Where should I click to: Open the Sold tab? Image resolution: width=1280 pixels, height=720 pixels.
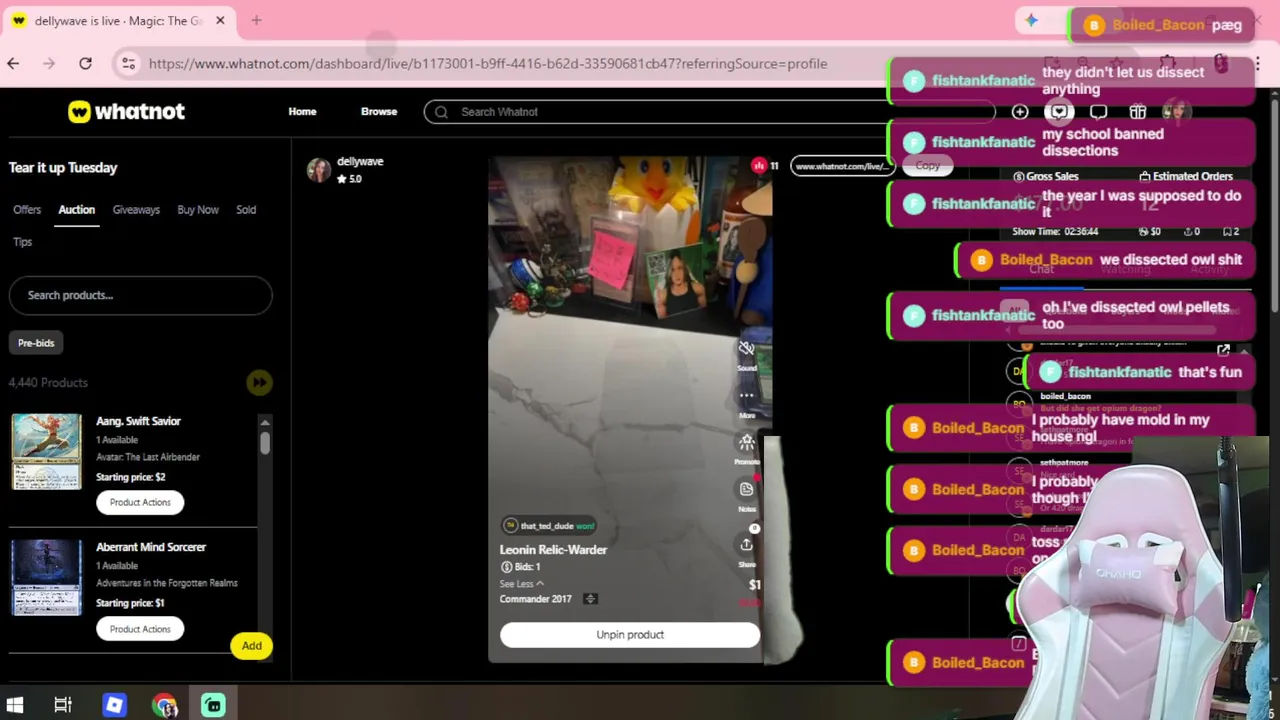[x=246, y=210]
